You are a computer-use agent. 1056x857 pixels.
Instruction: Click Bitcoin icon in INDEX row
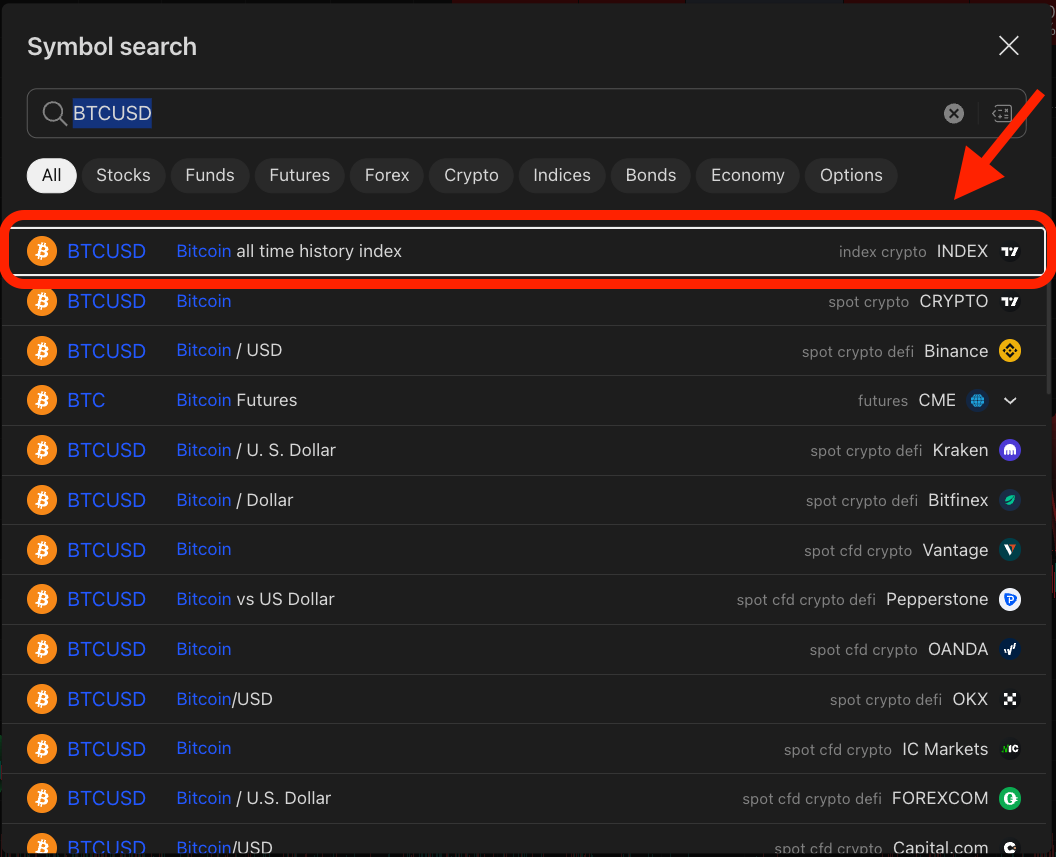pos(42,251)
